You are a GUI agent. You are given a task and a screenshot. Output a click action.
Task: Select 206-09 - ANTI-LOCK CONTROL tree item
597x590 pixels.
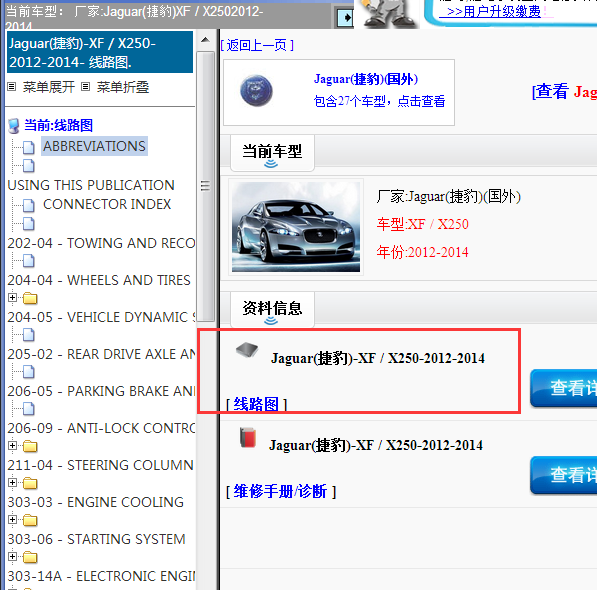pos(101,429)
